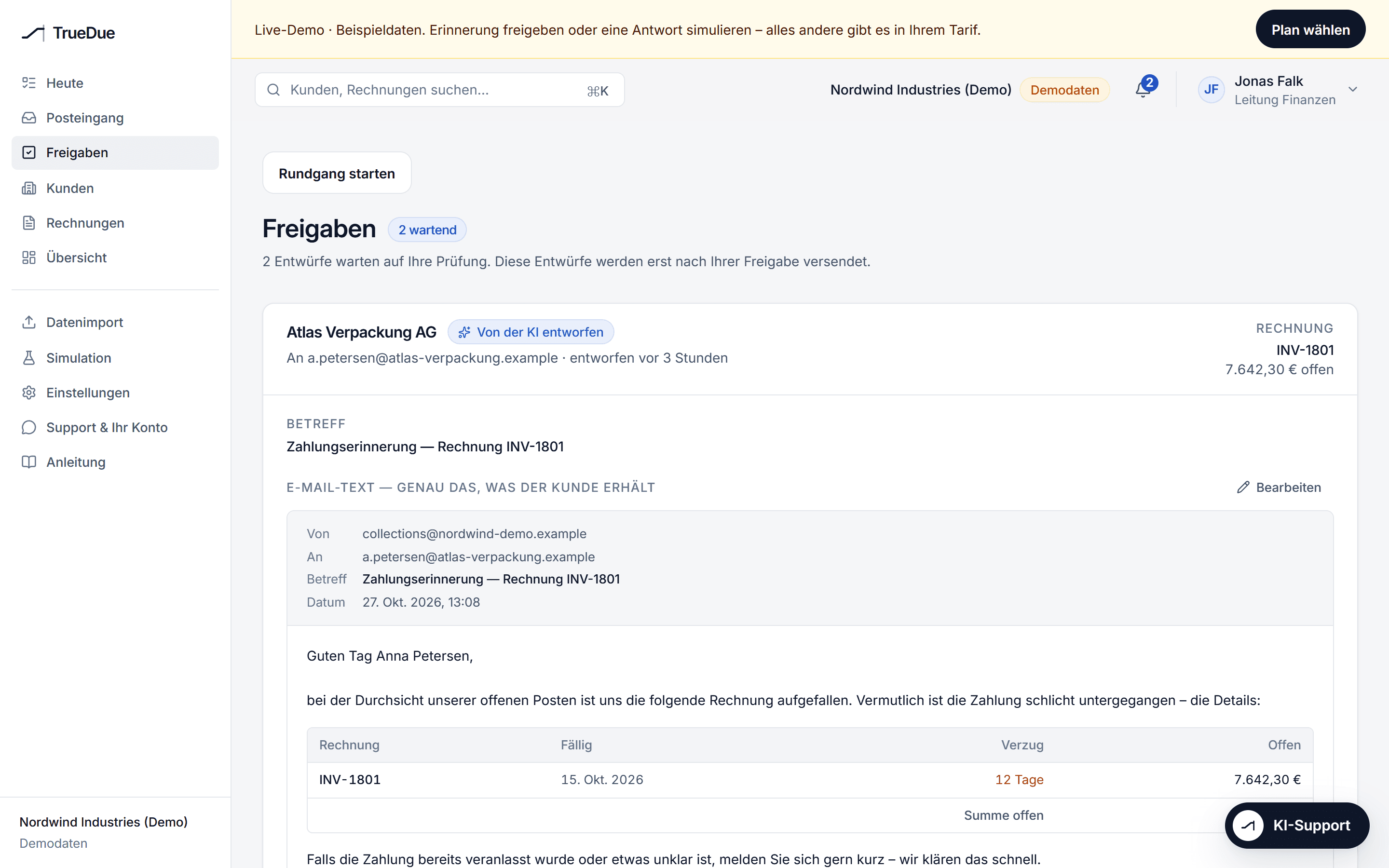Open Einstellungen menu item
The width and height of the screenshot is (1389, 868).
(x=115, y=393)
